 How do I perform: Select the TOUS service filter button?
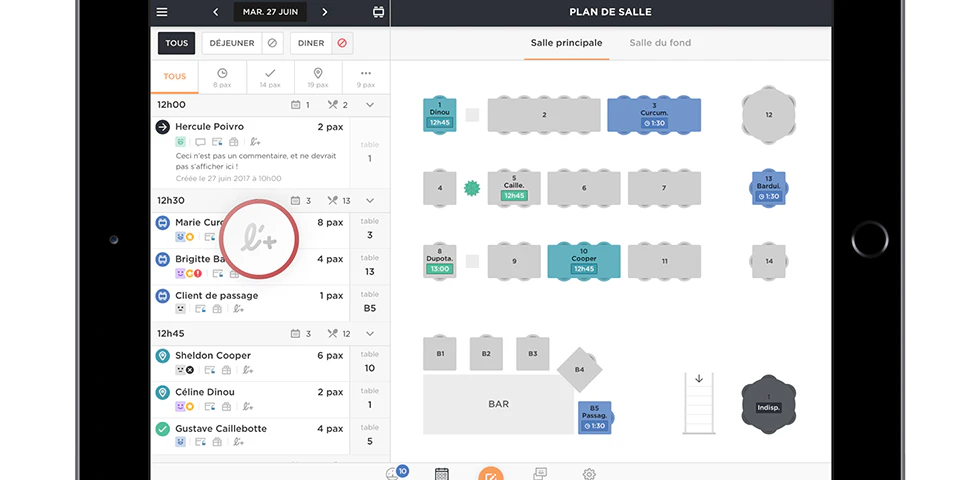(176, 43)
